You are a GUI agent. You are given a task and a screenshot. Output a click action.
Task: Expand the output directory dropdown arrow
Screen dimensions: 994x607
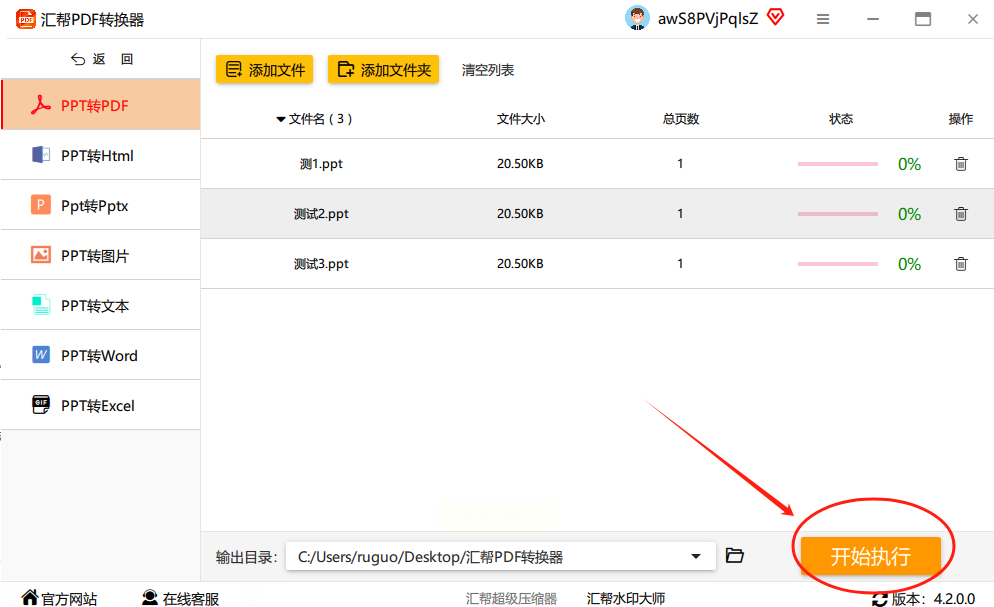695,556
